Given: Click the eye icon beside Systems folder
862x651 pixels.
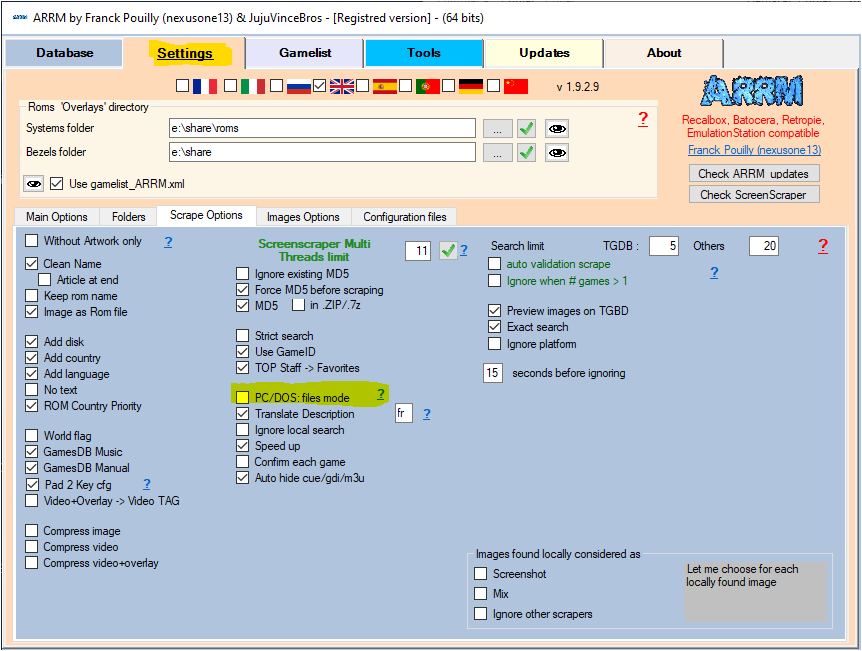Looking at the screenshot, I should click(x=557, y=128).
